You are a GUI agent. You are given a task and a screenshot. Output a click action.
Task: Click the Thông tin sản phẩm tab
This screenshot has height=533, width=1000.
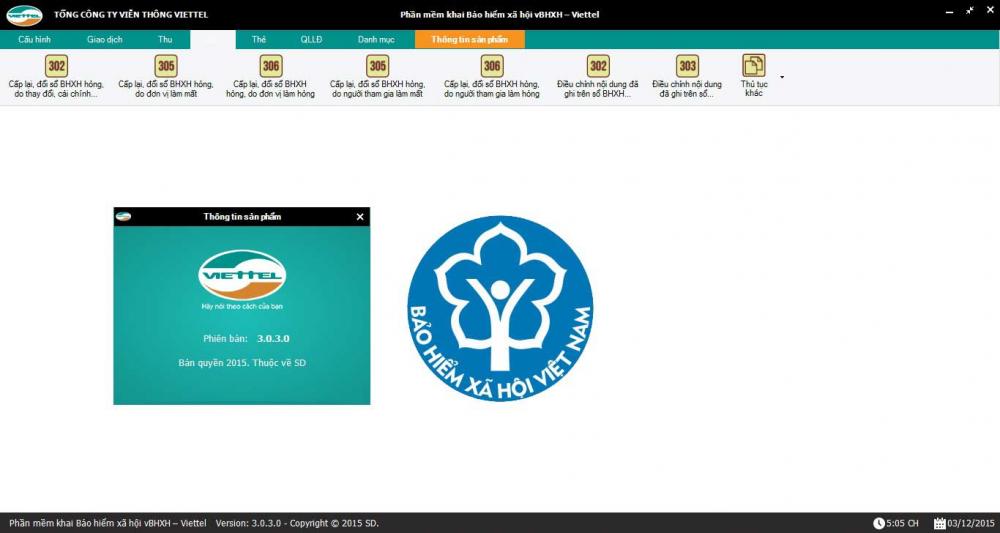(x=469, y=39)
